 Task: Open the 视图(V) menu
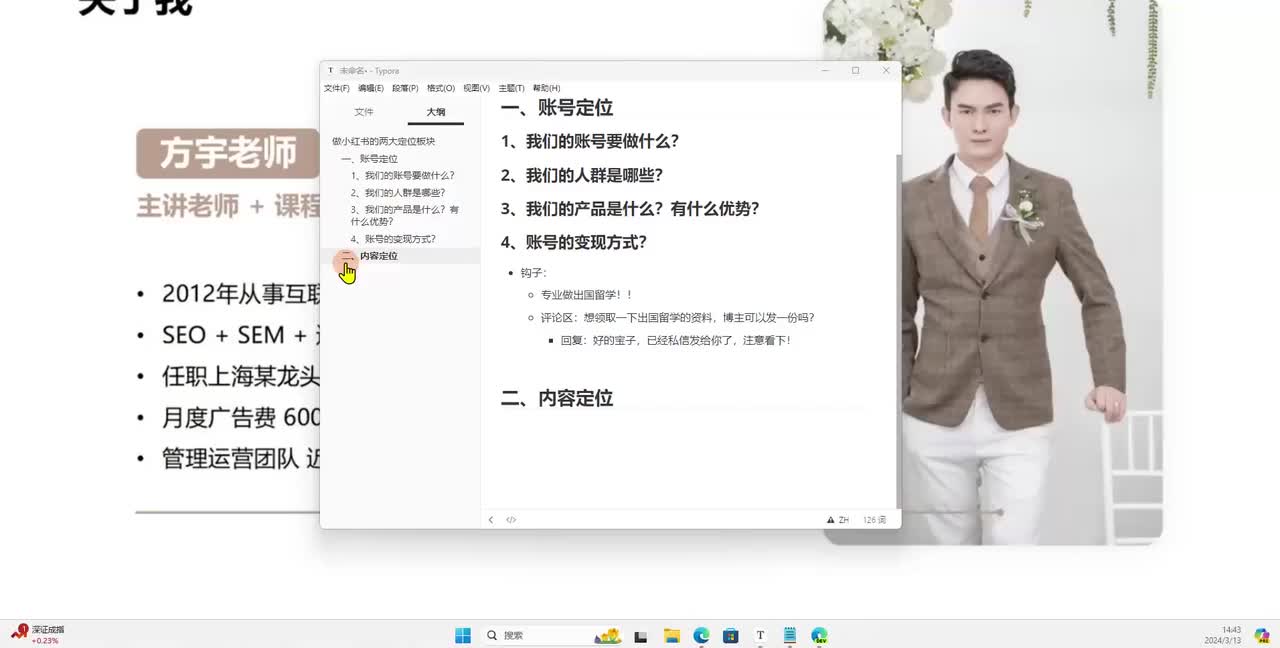tap(476, 88)
